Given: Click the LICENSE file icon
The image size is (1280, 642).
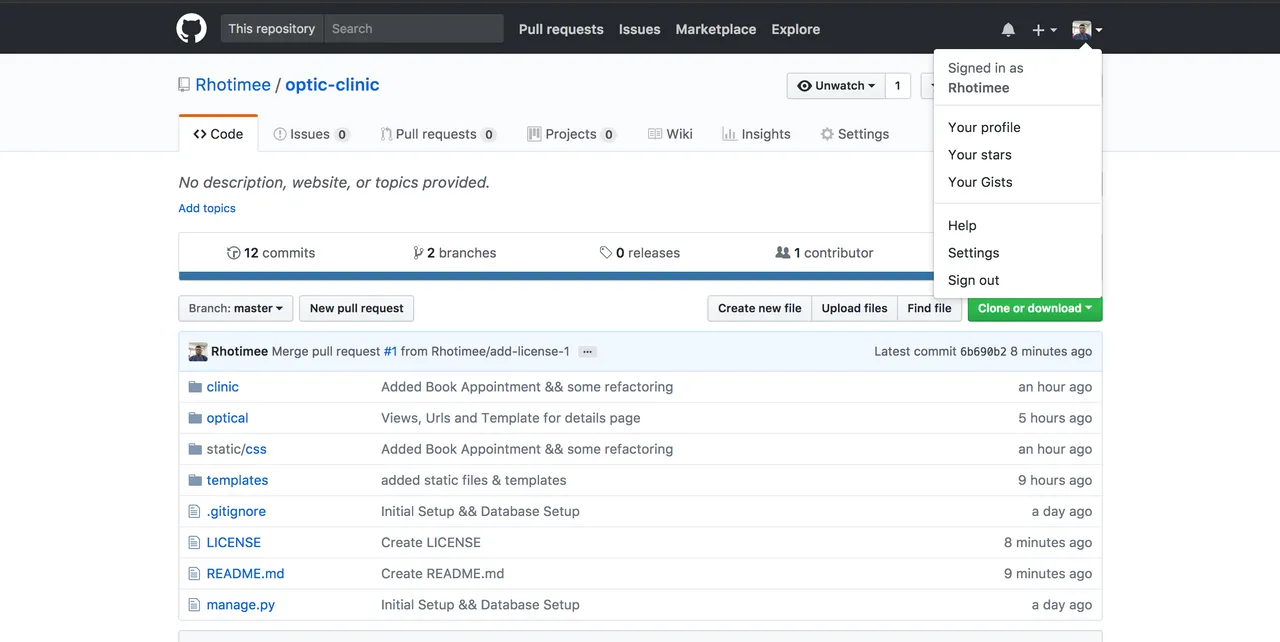Looking at the screenshot, I should (195, 542).
